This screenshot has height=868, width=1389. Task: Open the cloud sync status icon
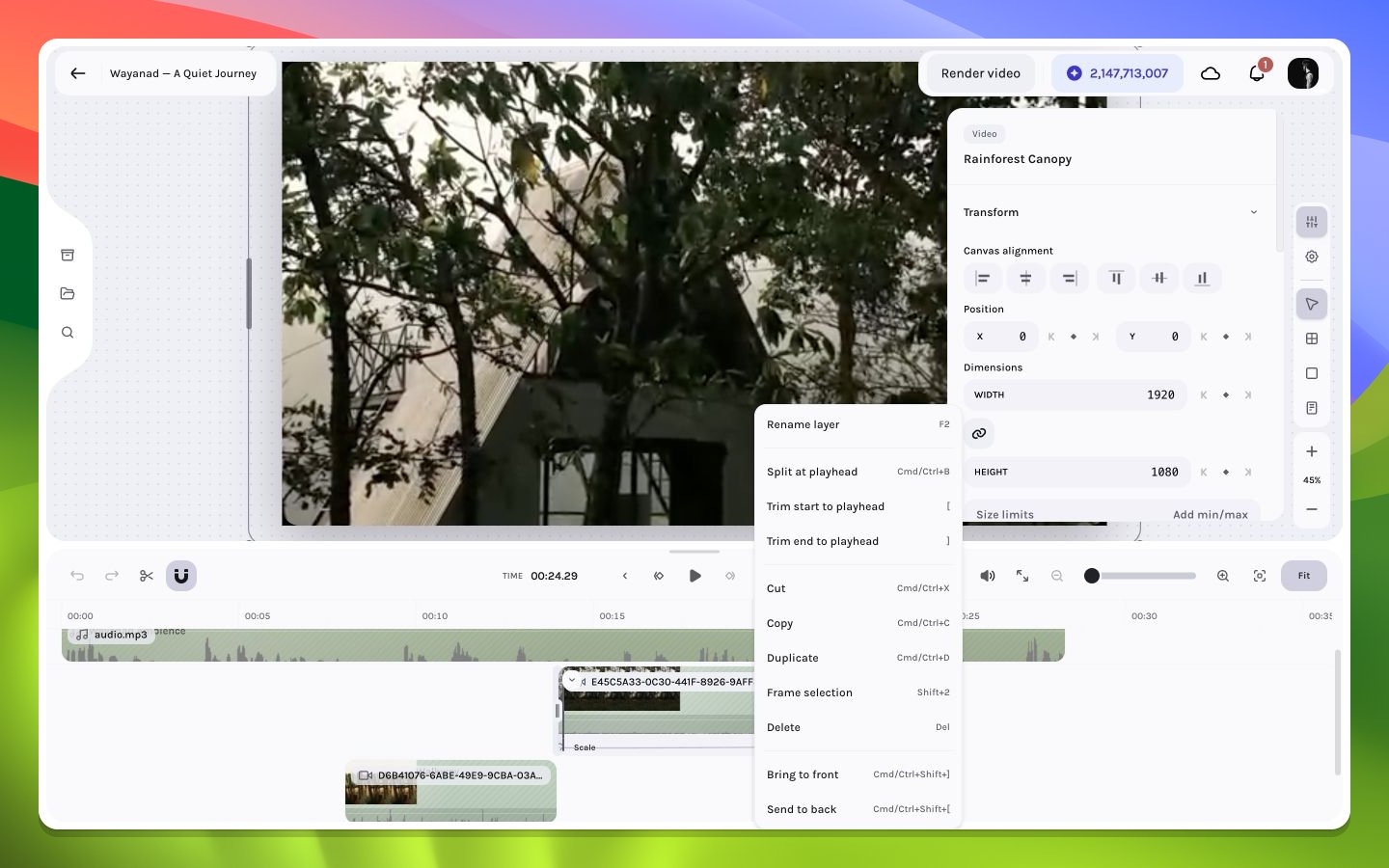tap(1211, 73)
